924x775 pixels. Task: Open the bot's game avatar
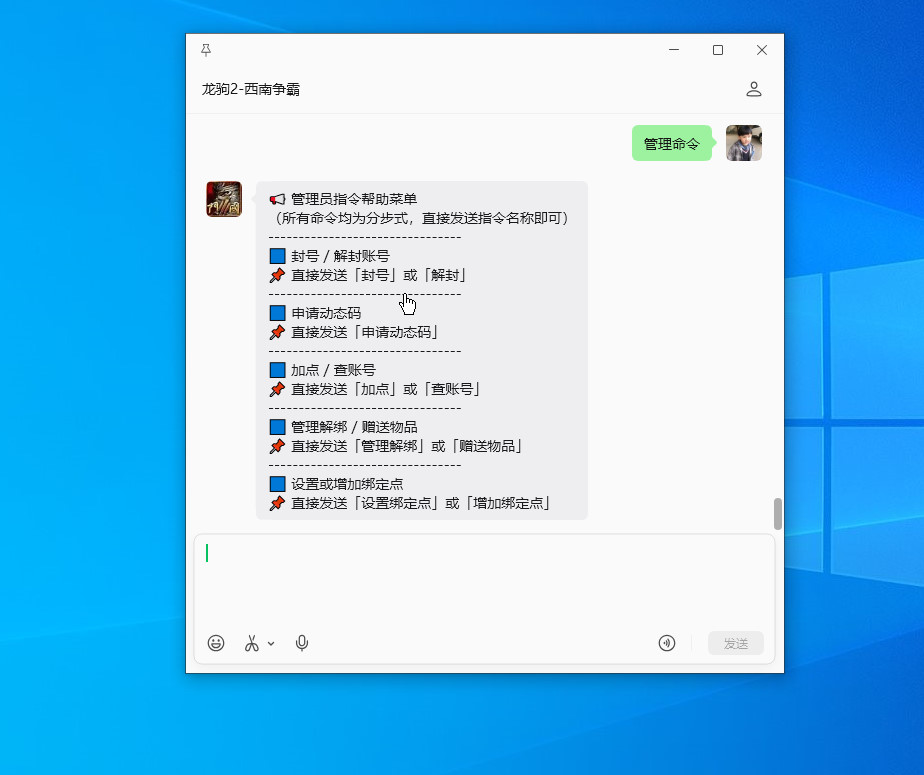coord(224,199)
